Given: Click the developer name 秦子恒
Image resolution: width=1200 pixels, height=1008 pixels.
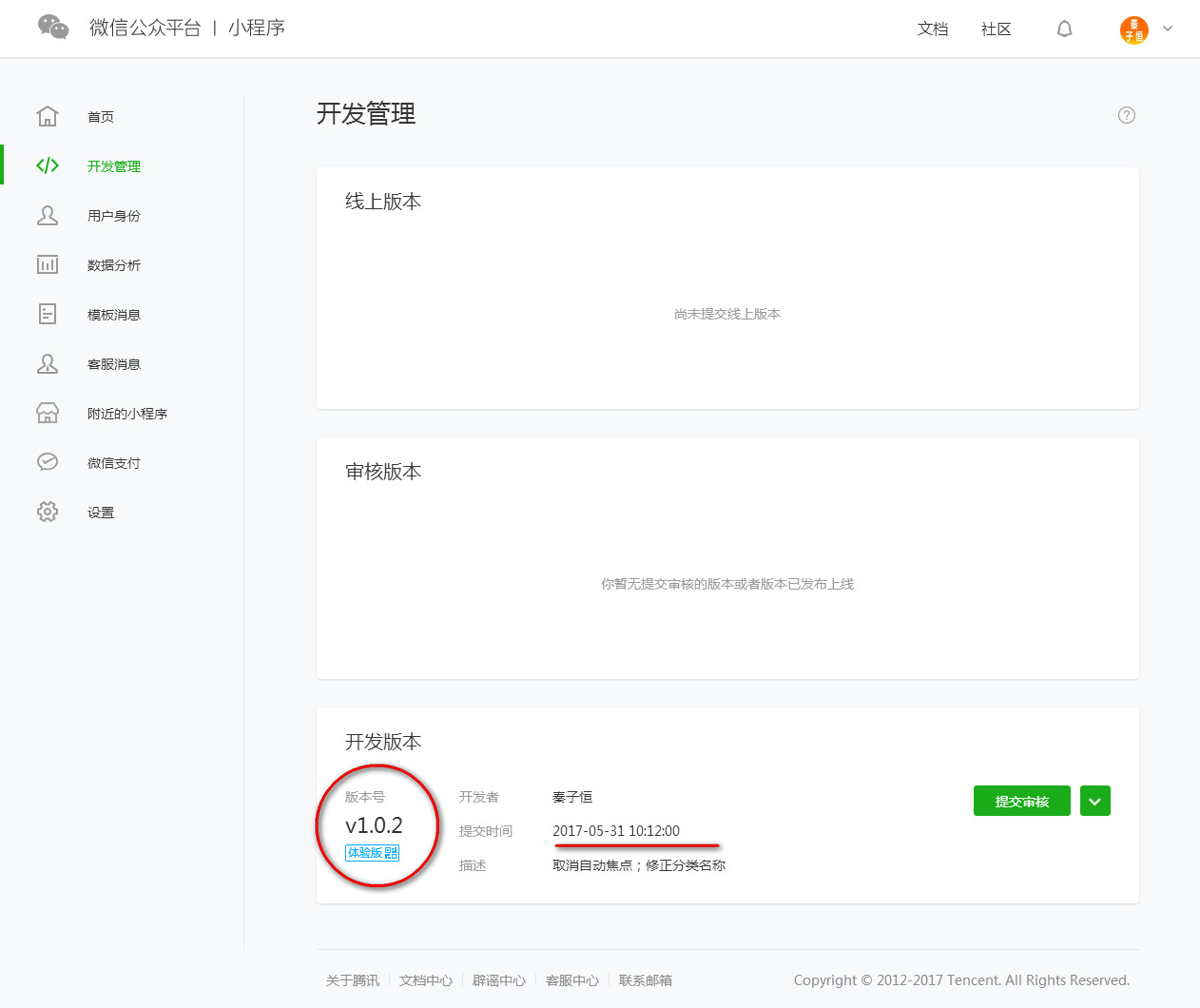Looking at the screenshot, I should pos(572,797).
